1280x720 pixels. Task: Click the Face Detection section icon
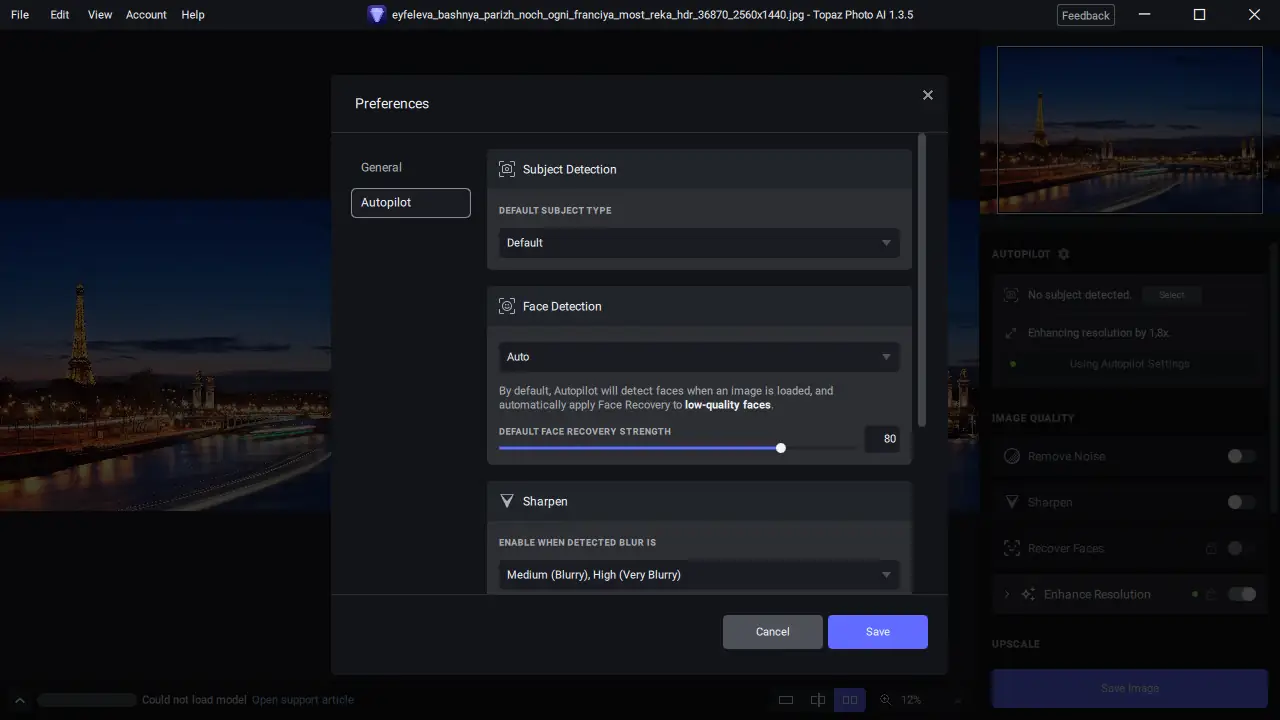[x=507, y=306]
